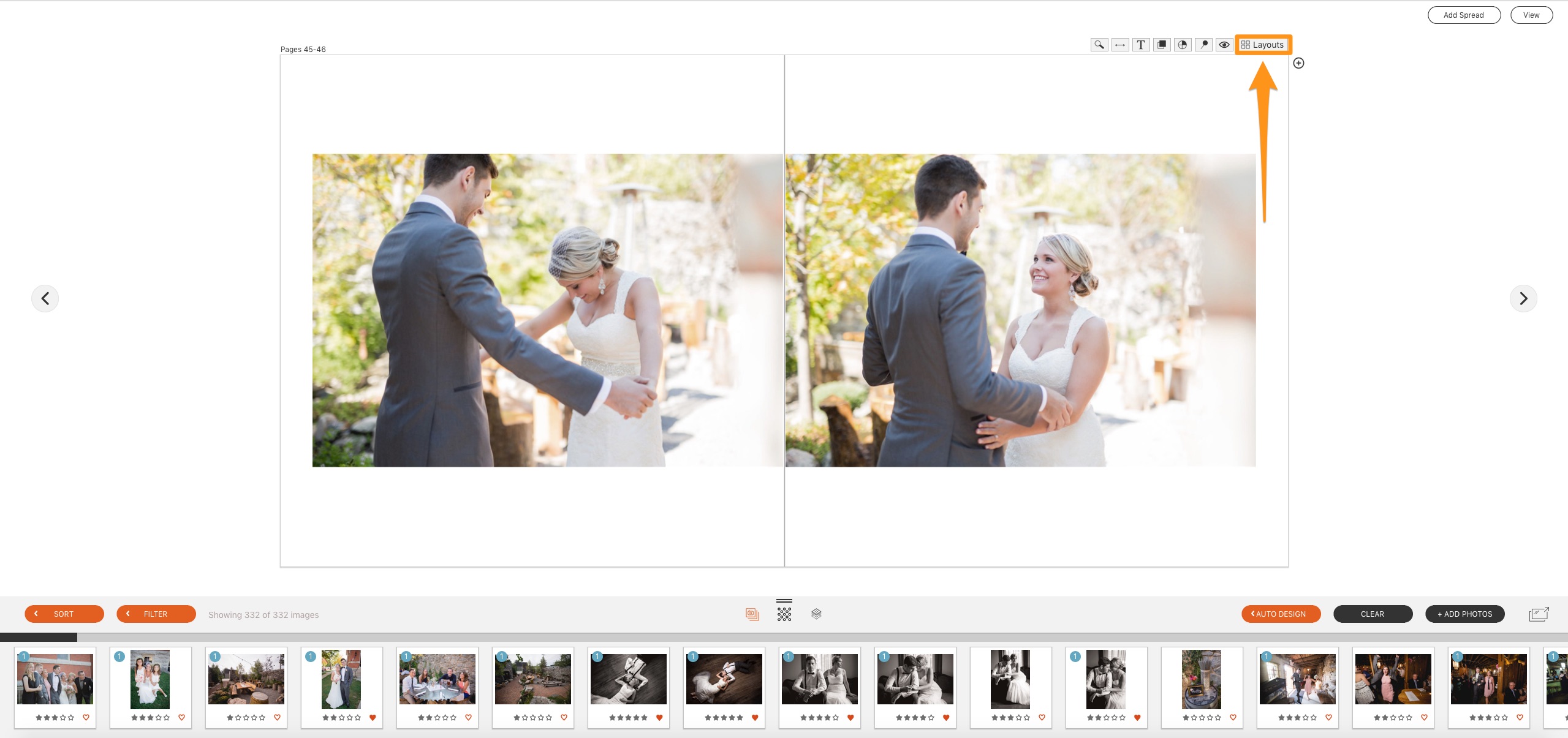
Task: Select the floral arrangement on barrel thumbnail
Action: [1202, 679]
